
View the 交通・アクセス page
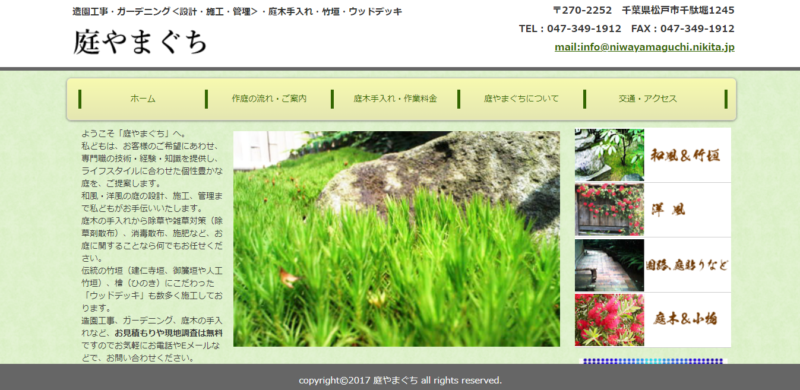[x=647, y=99]
